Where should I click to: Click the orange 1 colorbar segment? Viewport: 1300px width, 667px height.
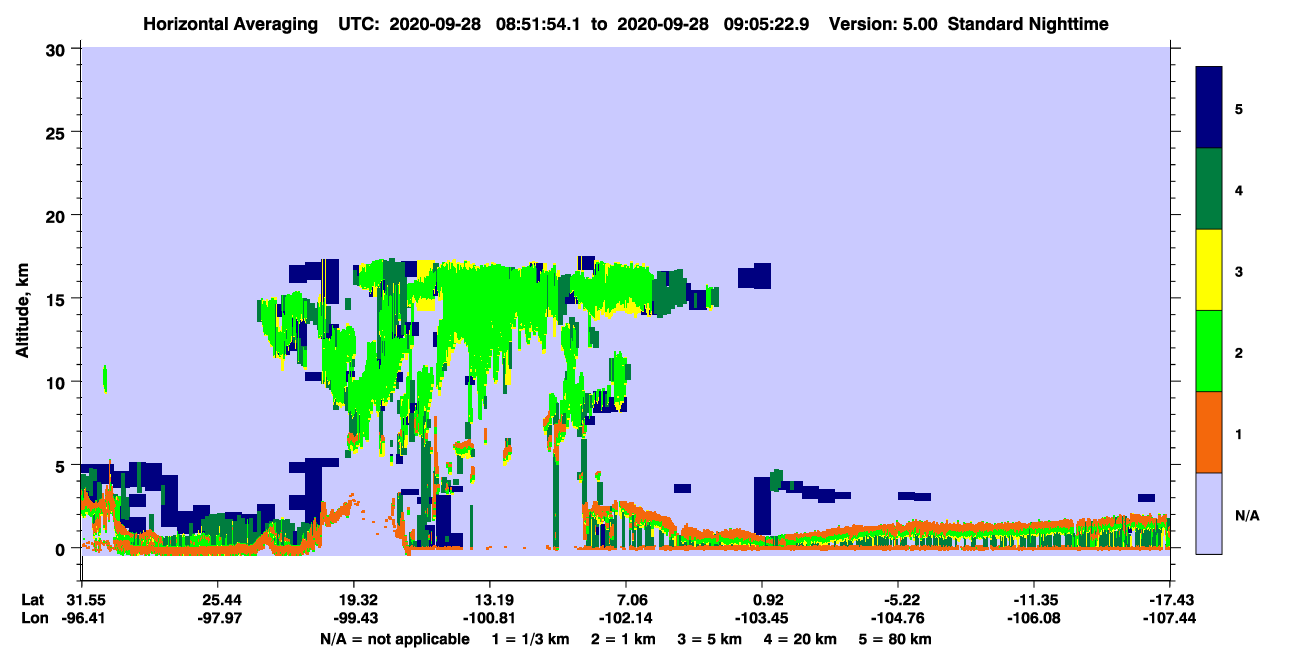(x=1209, y=432)
